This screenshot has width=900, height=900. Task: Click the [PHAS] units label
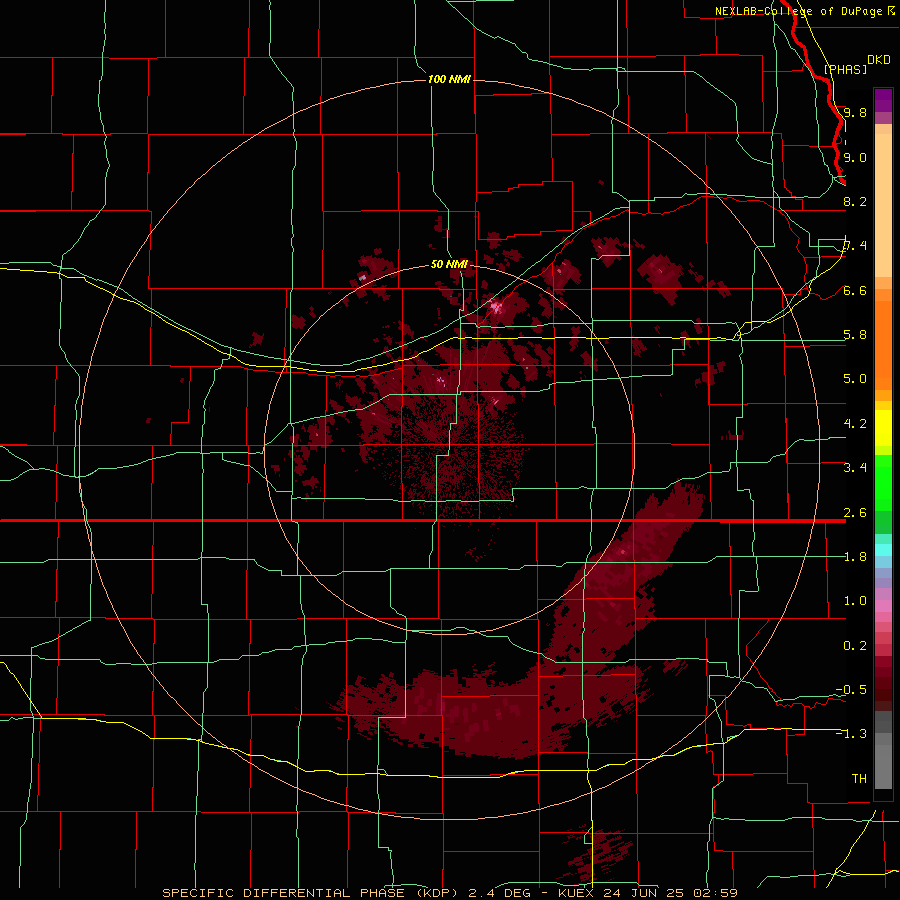coord(845,69)
